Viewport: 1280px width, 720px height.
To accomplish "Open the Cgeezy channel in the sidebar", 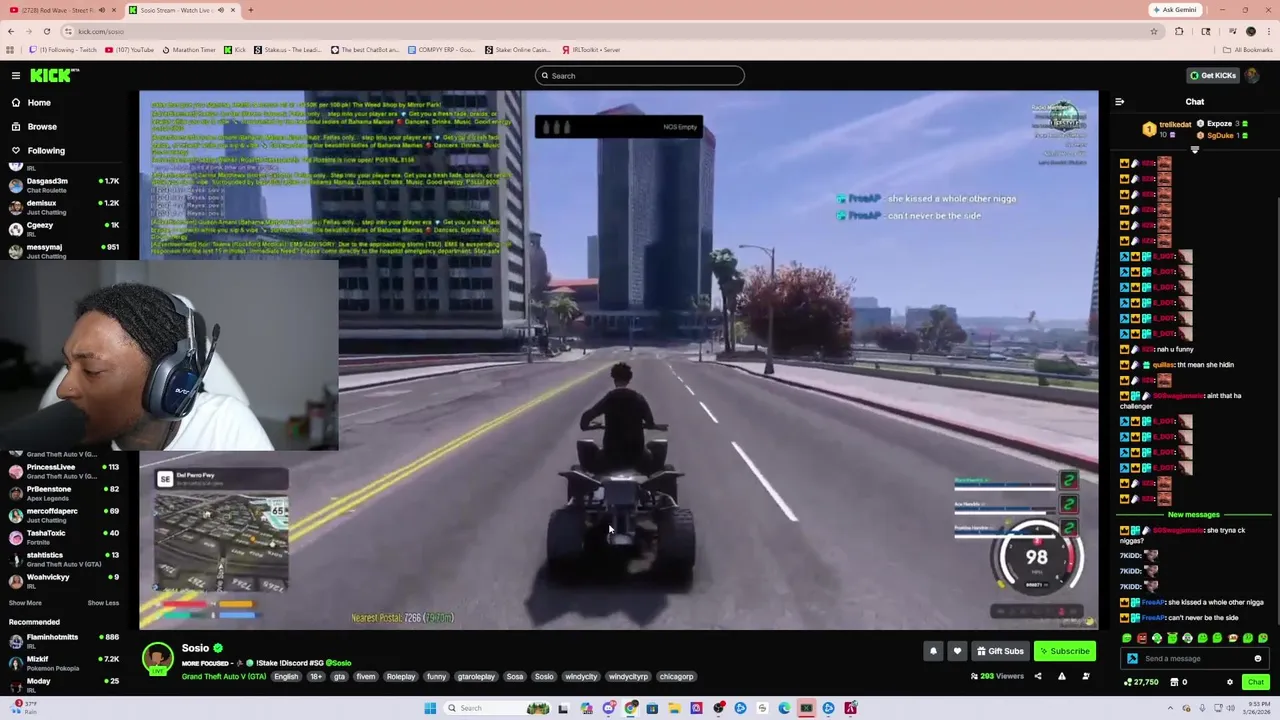I will (x=62, y=229).
